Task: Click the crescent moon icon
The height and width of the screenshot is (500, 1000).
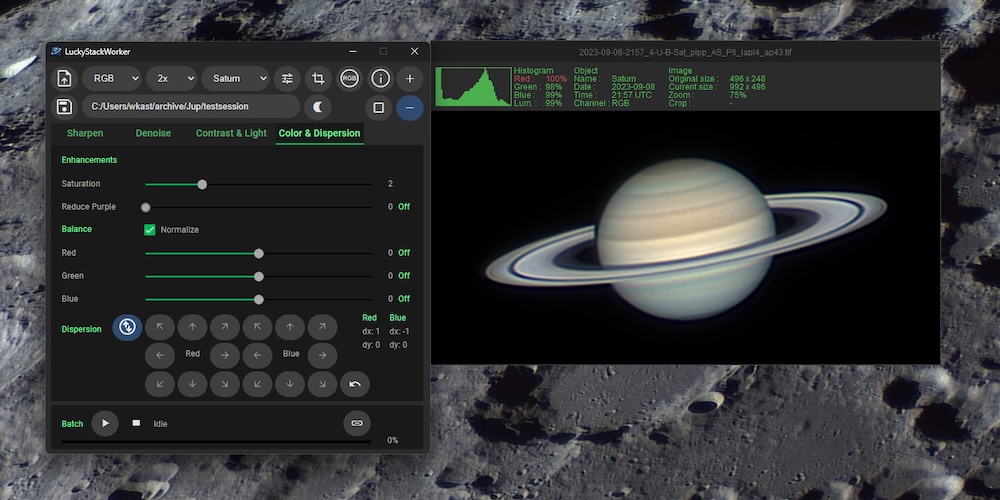Action: pyautogui.click(x=318, y=107)
